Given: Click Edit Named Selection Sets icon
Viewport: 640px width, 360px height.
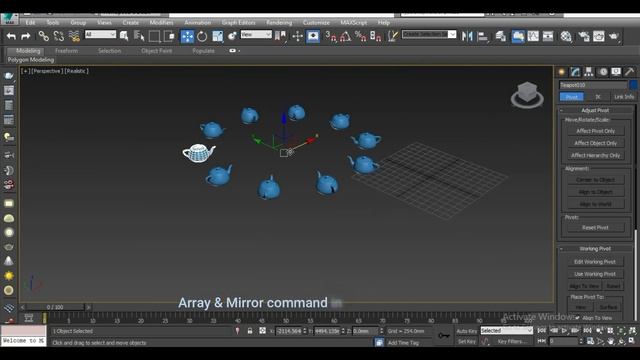Looking at the screenshot, I should (392, 36).
